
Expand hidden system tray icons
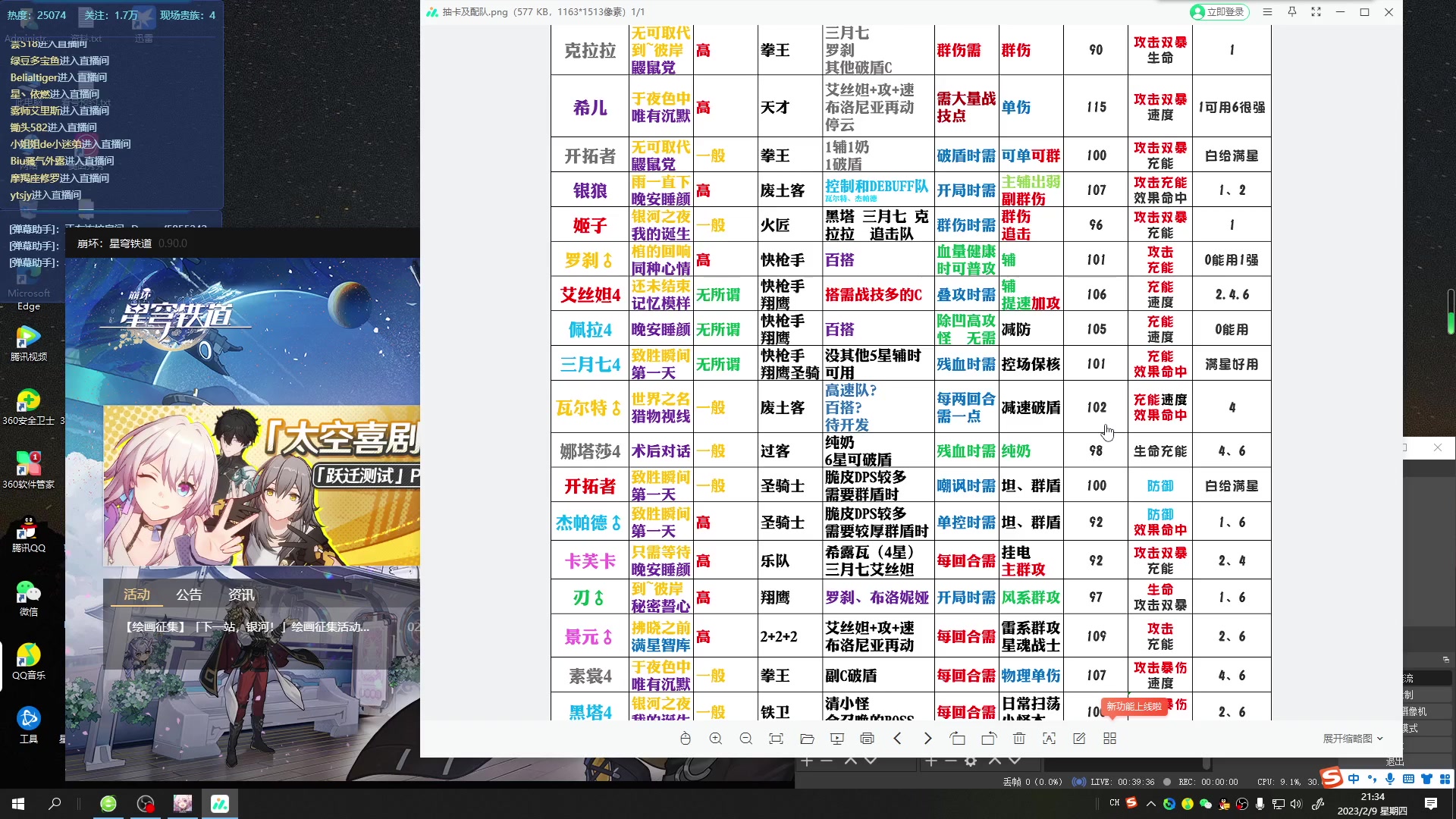[1151, 804]
